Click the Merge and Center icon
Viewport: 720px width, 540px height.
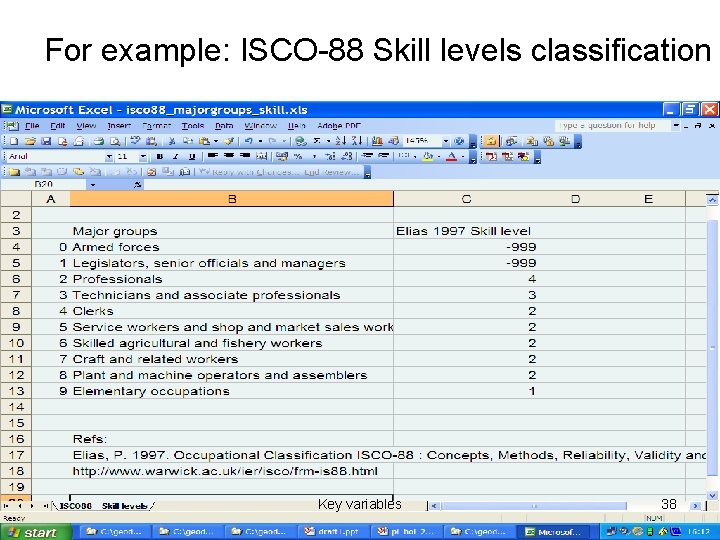pos(261,156)
